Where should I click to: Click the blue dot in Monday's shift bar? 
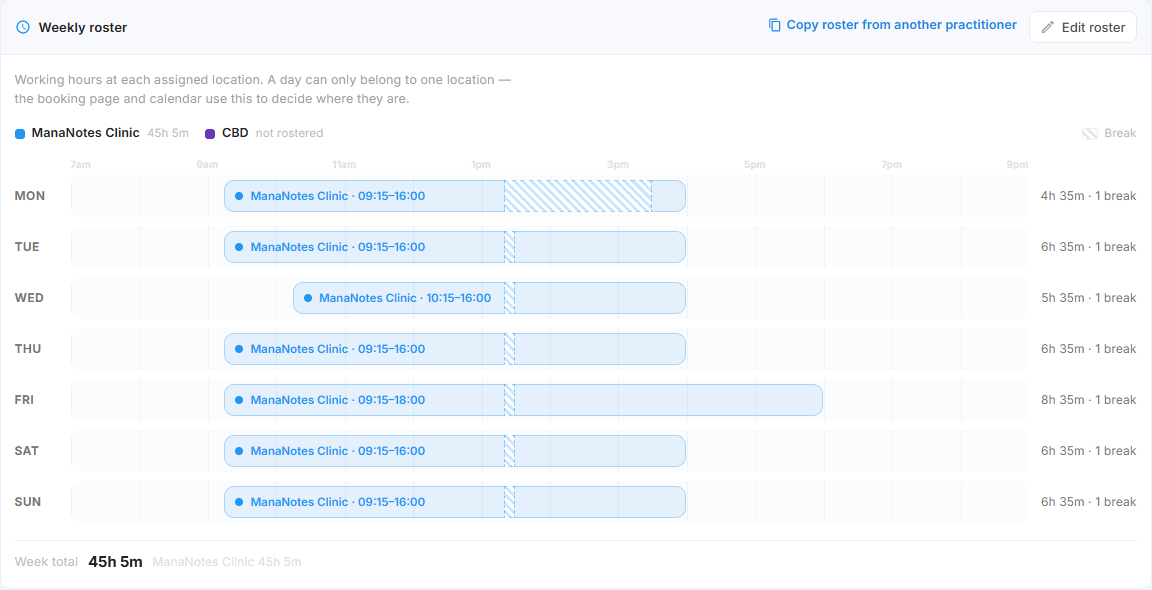pos(239,196)
